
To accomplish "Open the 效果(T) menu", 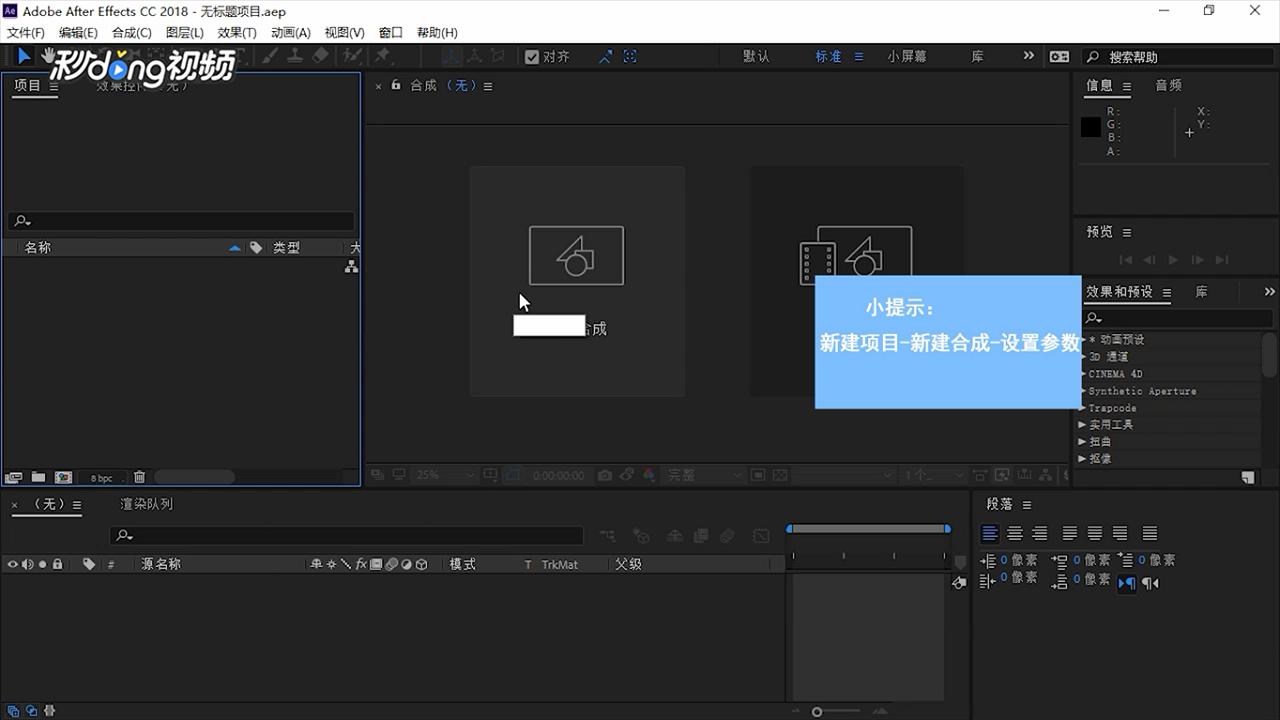I will coord(237,33).
